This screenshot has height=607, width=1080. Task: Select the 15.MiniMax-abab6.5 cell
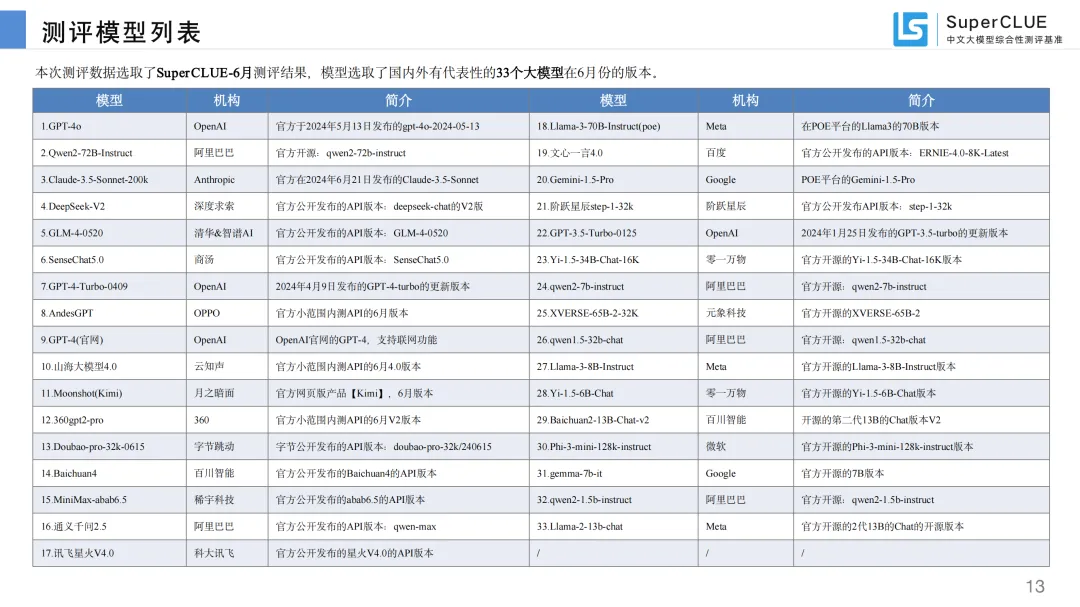pyautogui.click(x=110, y=500)
